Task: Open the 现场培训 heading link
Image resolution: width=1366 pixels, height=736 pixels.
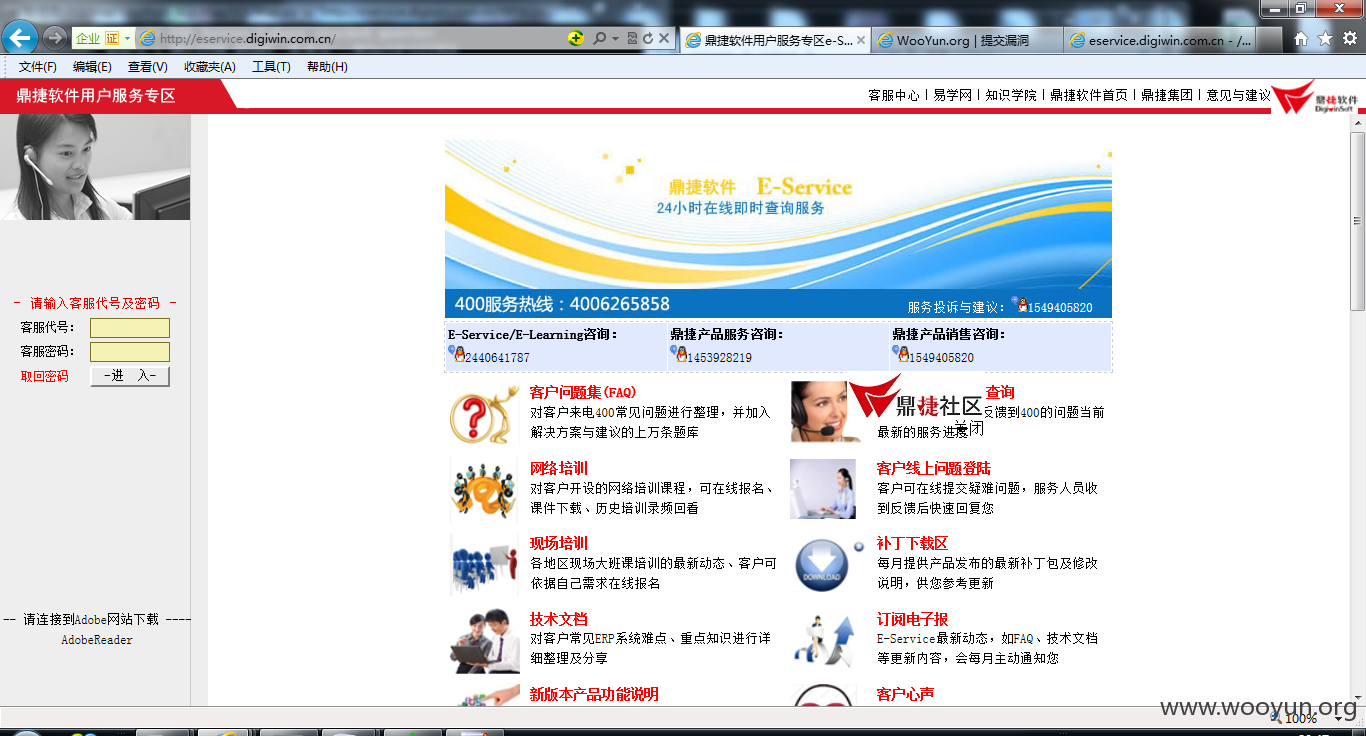Action: coord(559,543)
